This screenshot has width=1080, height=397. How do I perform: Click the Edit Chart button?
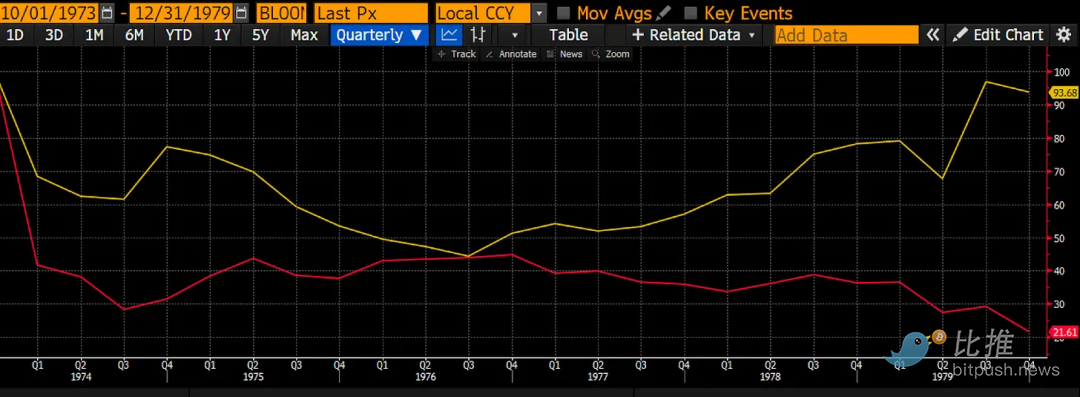pos(999,34)
